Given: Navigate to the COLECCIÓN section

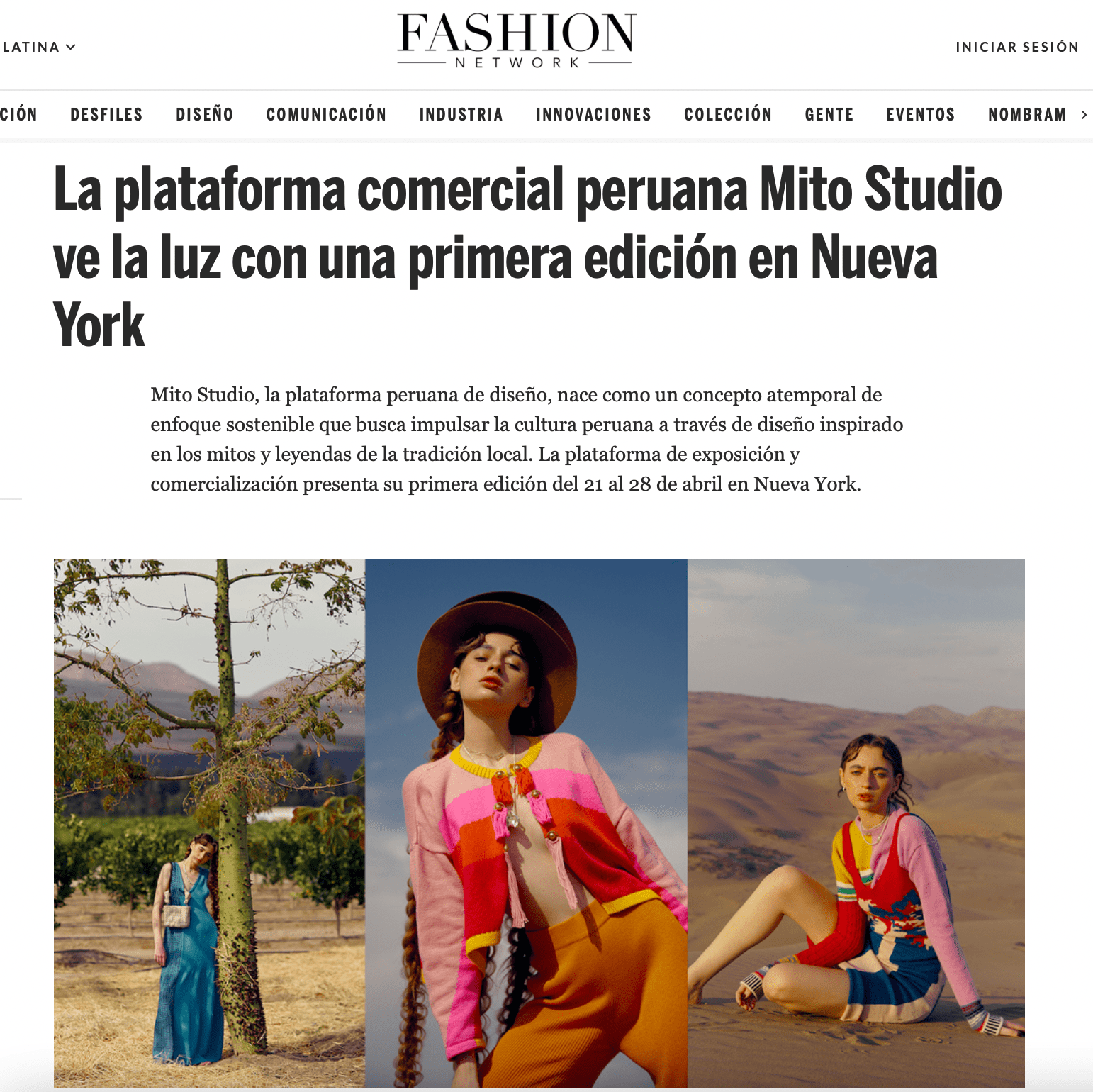Looking at the screenshot, I should coord(728,115).
